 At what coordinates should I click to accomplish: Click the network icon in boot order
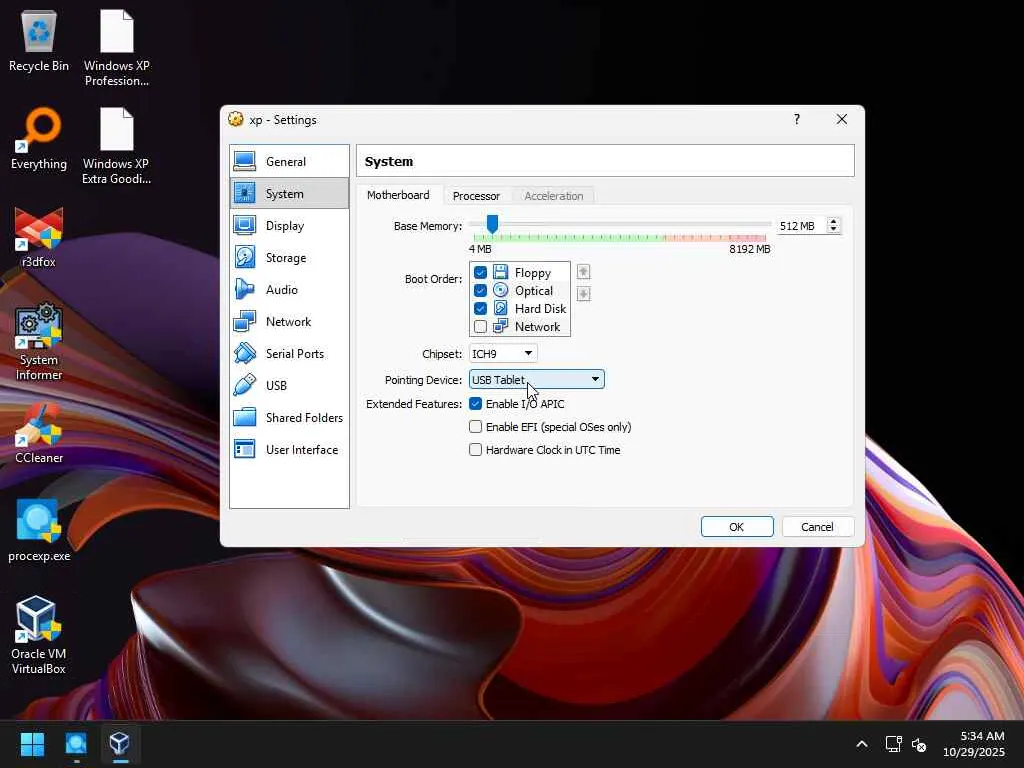click(500, 326)
